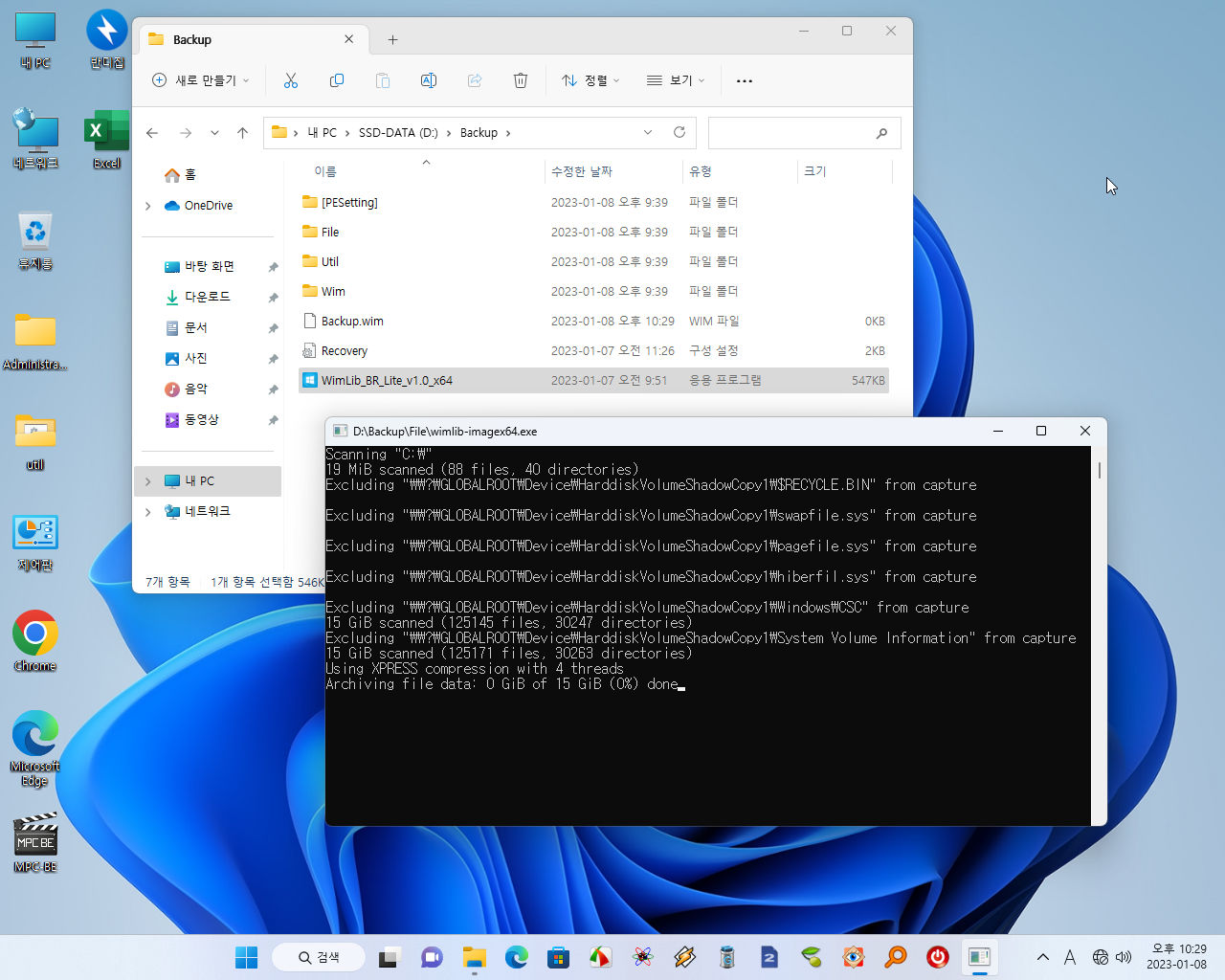Open File Explorer from the taskbar
The image size is (1225, 980).
(x=474, y=957)
